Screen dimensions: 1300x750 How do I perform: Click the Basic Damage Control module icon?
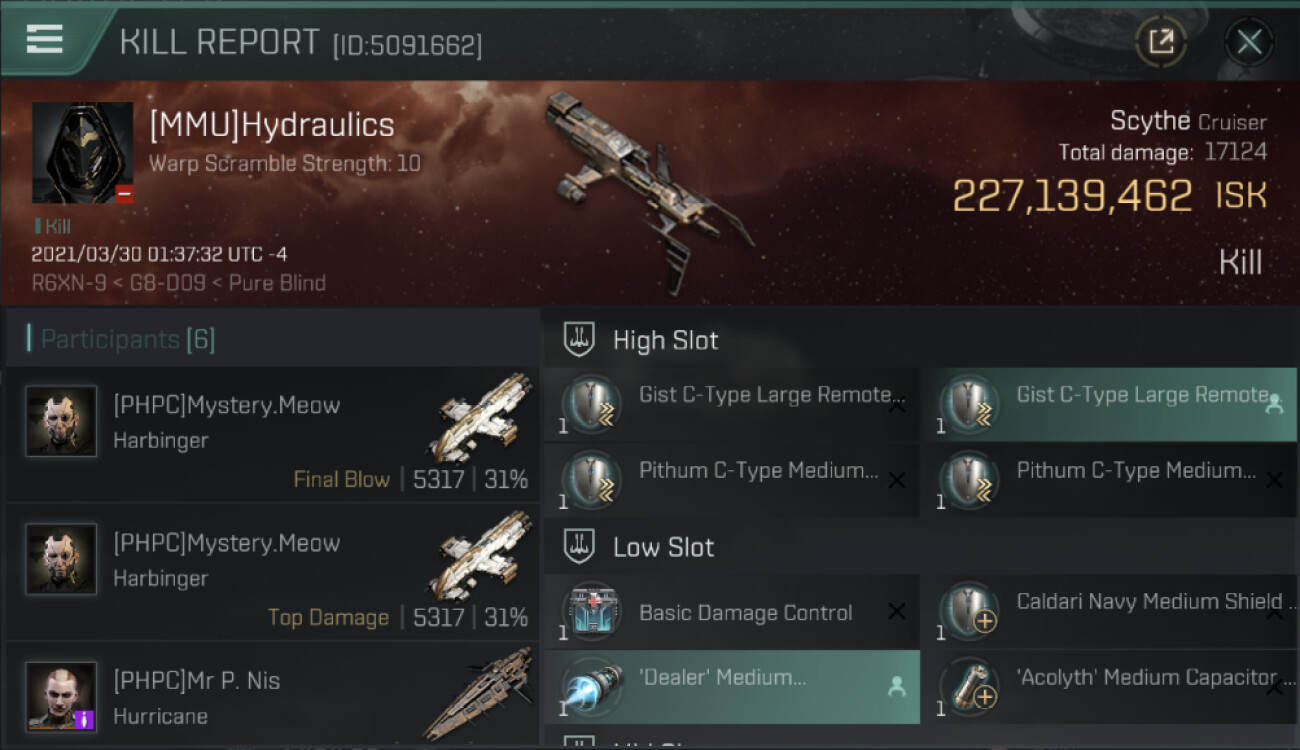[591, 612]
